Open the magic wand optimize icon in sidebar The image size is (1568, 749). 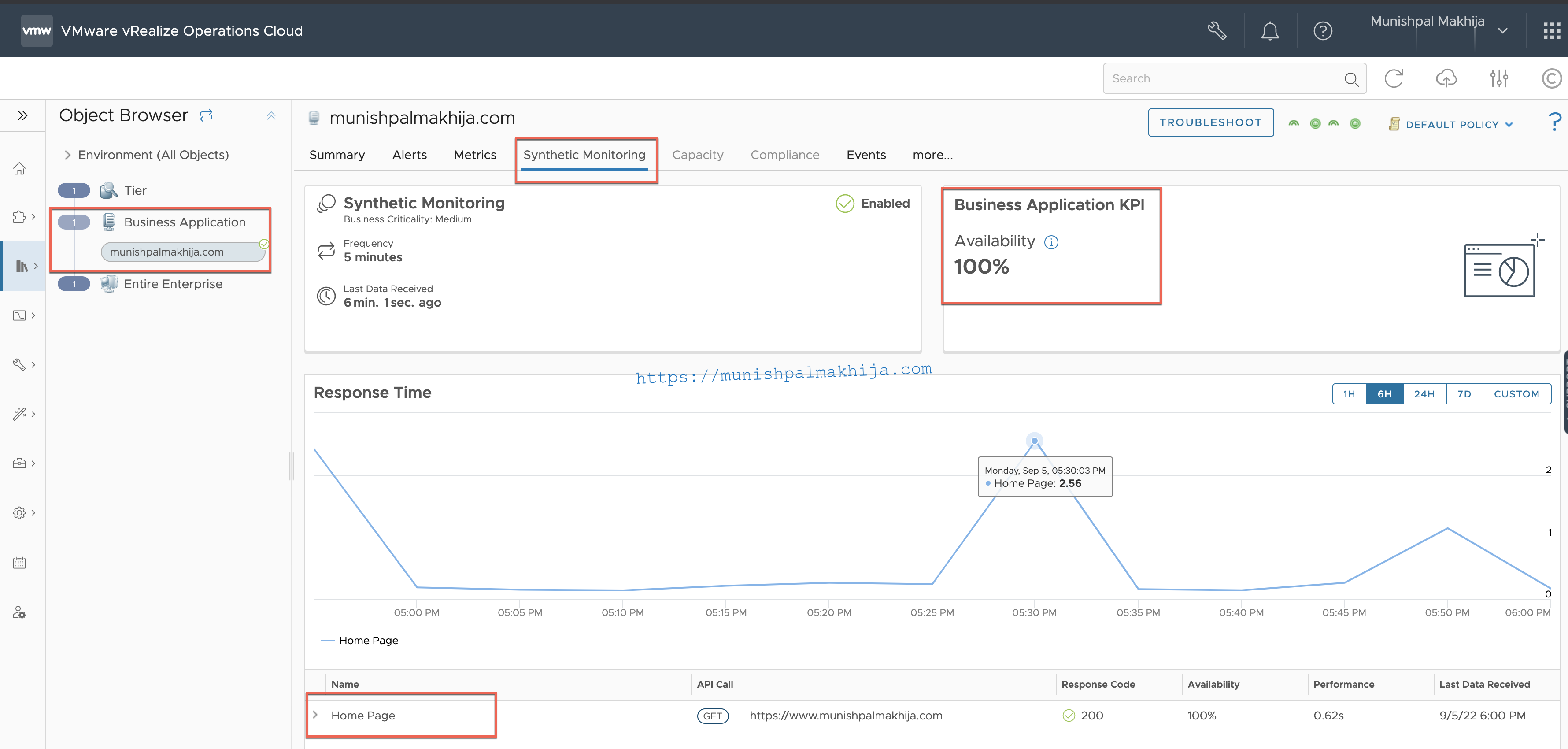point(19,414)
